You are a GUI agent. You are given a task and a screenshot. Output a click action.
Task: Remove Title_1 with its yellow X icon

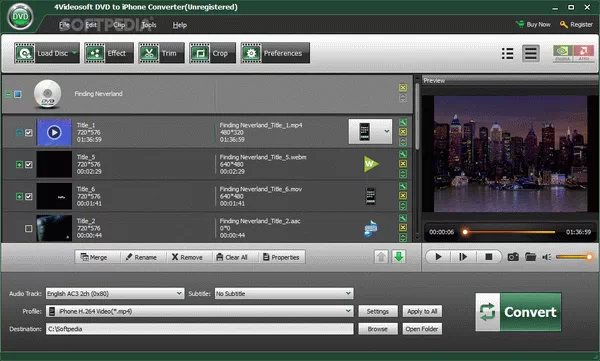click(403, 132)
